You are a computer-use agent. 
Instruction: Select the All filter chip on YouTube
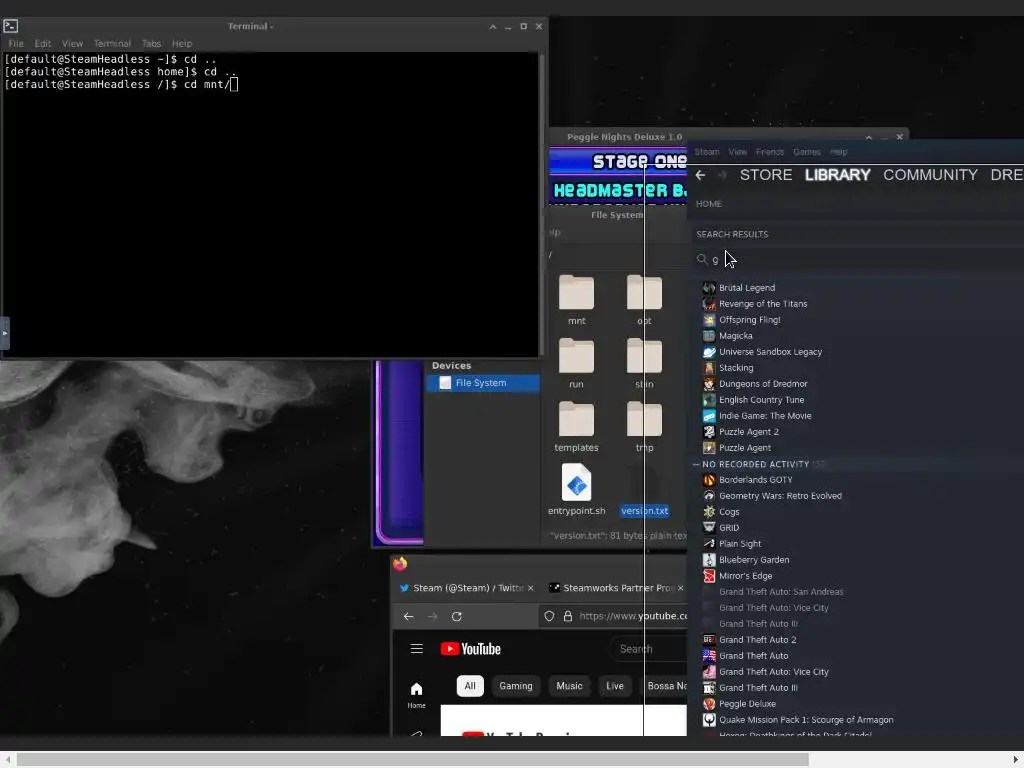click(x=470, y=686)
